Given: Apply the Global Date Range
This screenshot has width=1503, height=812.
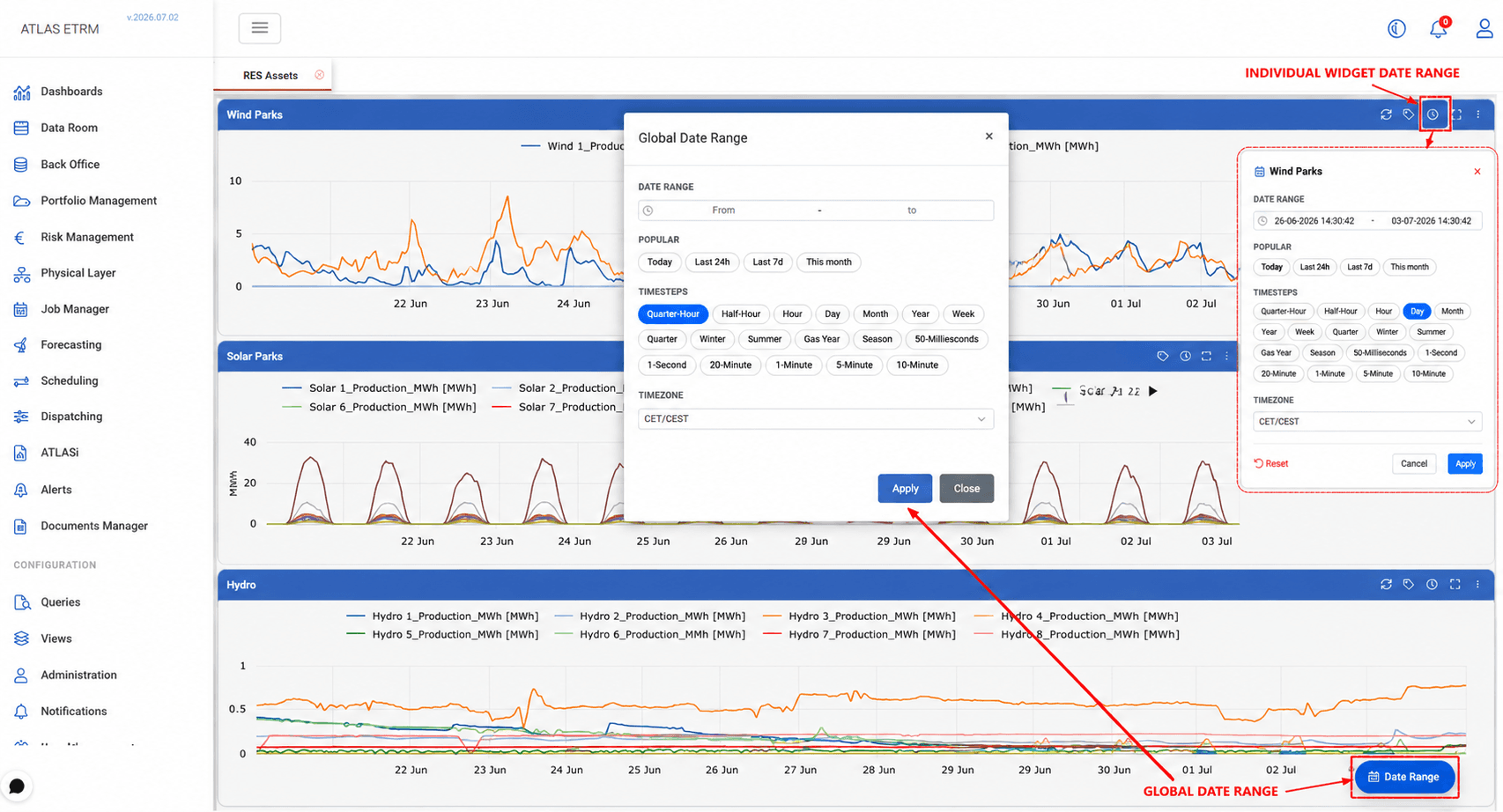Looking at the screenshot, I should pyautogui.click(x=905, y=489).
